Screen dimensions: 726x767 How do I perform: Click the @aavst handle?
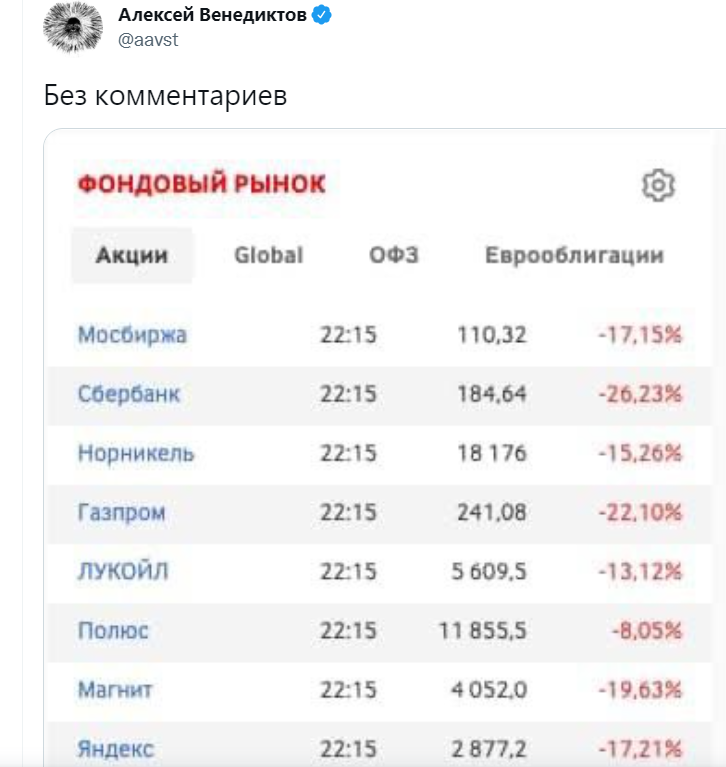coord(148,40)
